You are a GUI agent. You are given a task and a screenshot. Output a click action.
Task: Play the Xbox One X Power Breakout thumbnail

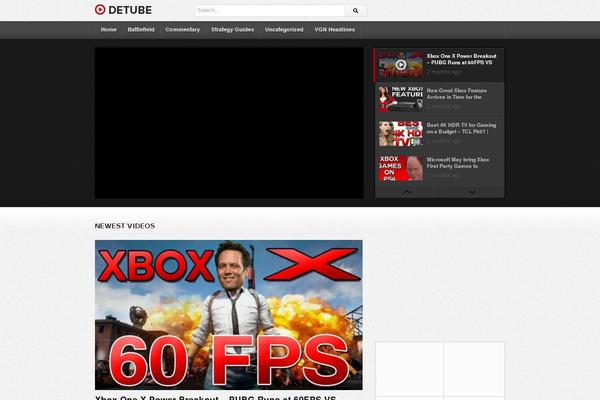pyautogui.click(x=401, y=65)
